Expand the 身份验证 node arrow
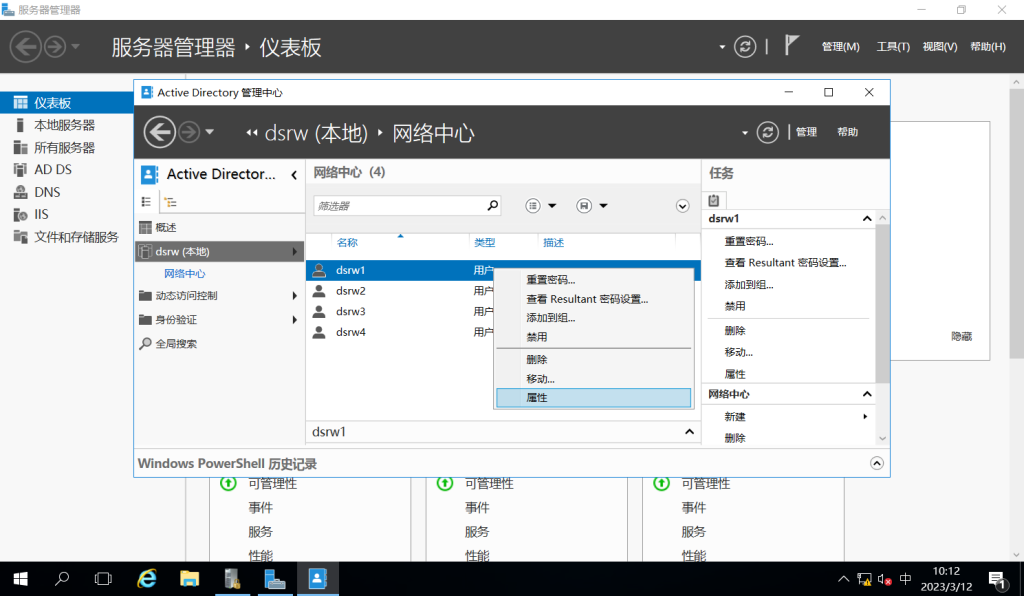This screenshot has width=1024, height=596. pos(295,320)
